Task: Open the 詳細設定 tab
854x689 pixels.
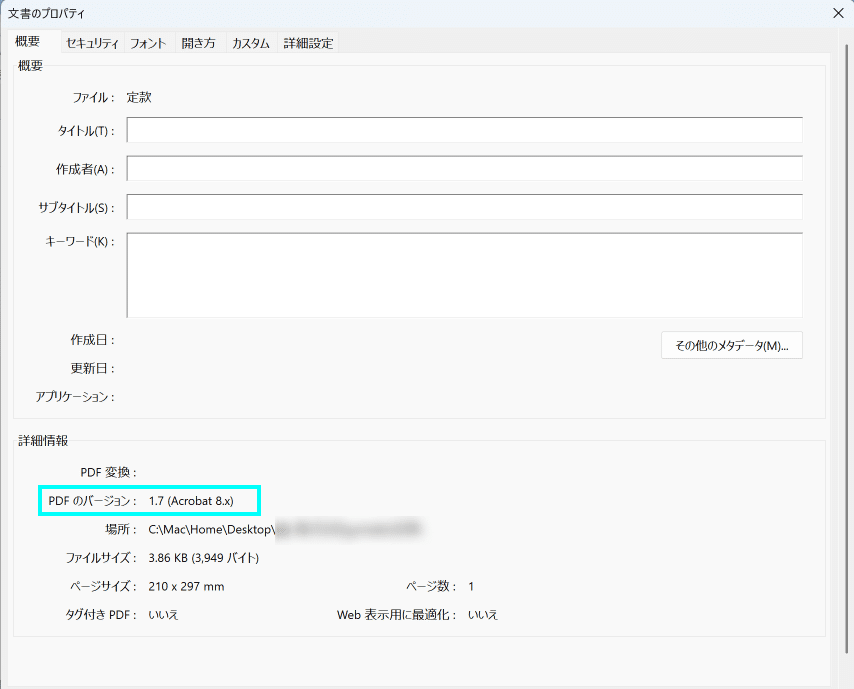Action: [x=308, y=43]
